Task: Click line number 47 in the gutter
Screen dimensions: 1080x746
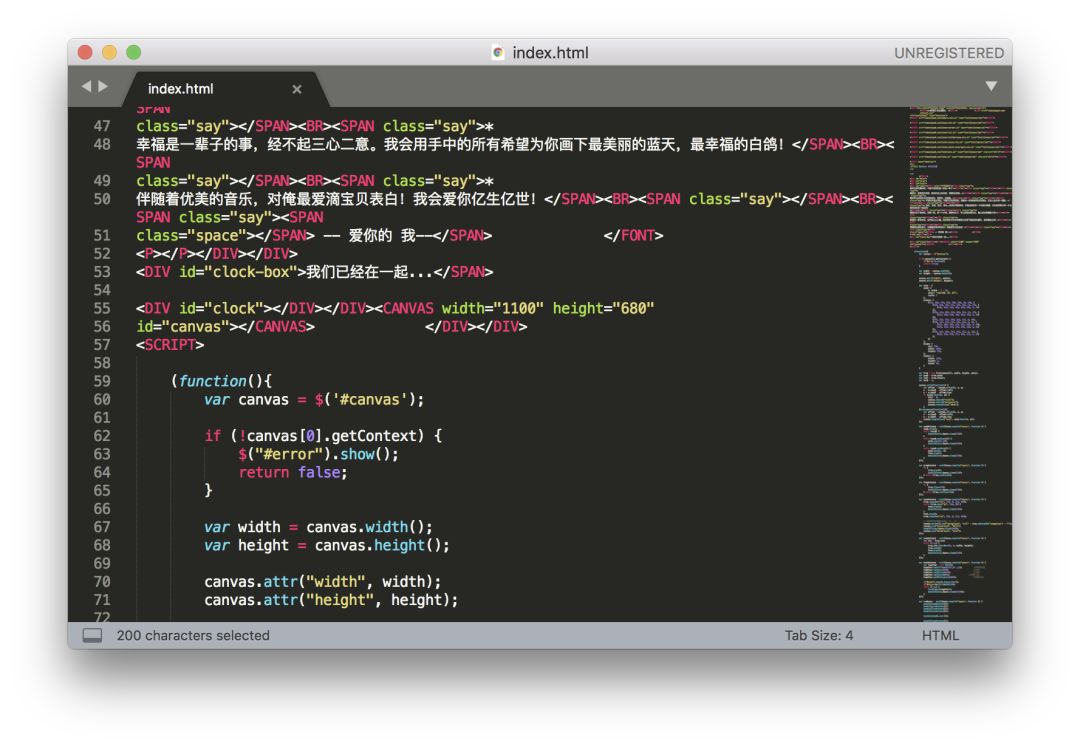Action: coord(102,126)
